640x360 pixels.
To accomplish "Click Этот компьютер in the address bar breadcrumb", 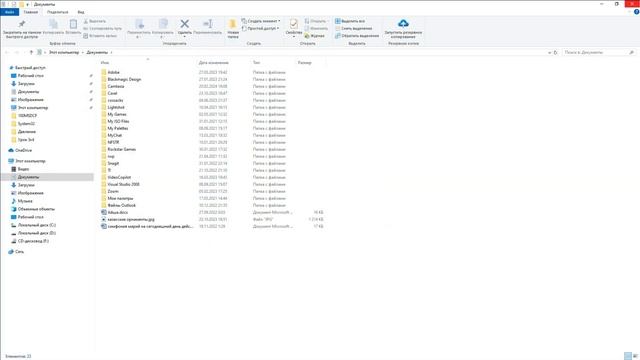I will click(x=64, y=52).
